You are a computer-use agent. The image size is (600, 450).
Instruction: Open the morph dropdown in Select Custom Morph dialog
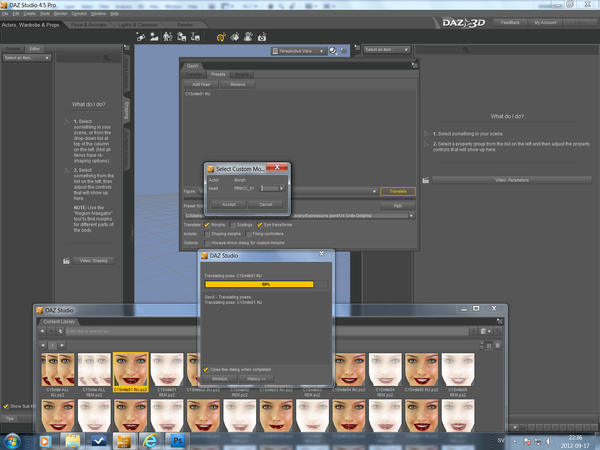pyautogui.click(x=272, y=188)
